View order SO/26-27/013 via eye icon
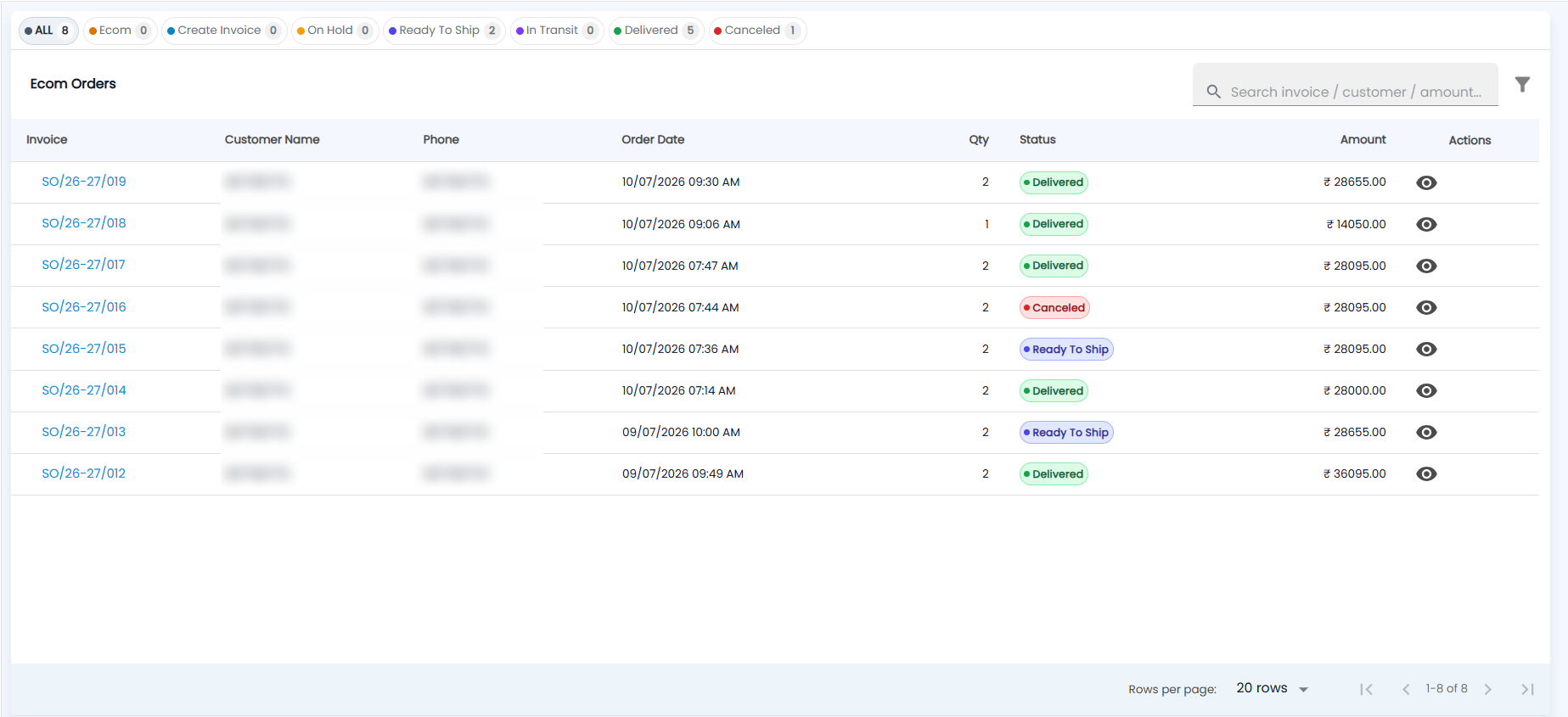 click(x=1426, y=432)
